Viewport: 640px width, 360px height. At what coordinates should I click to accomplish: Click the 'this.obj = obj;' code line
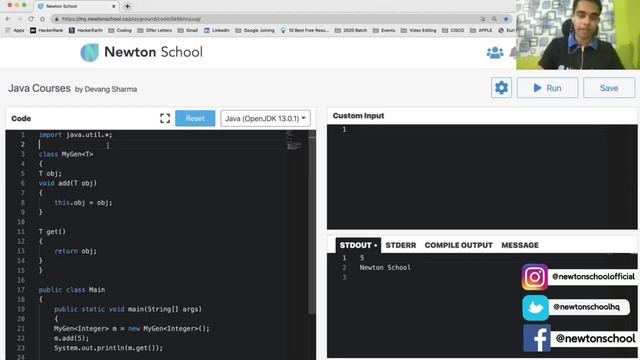point(83,203)
